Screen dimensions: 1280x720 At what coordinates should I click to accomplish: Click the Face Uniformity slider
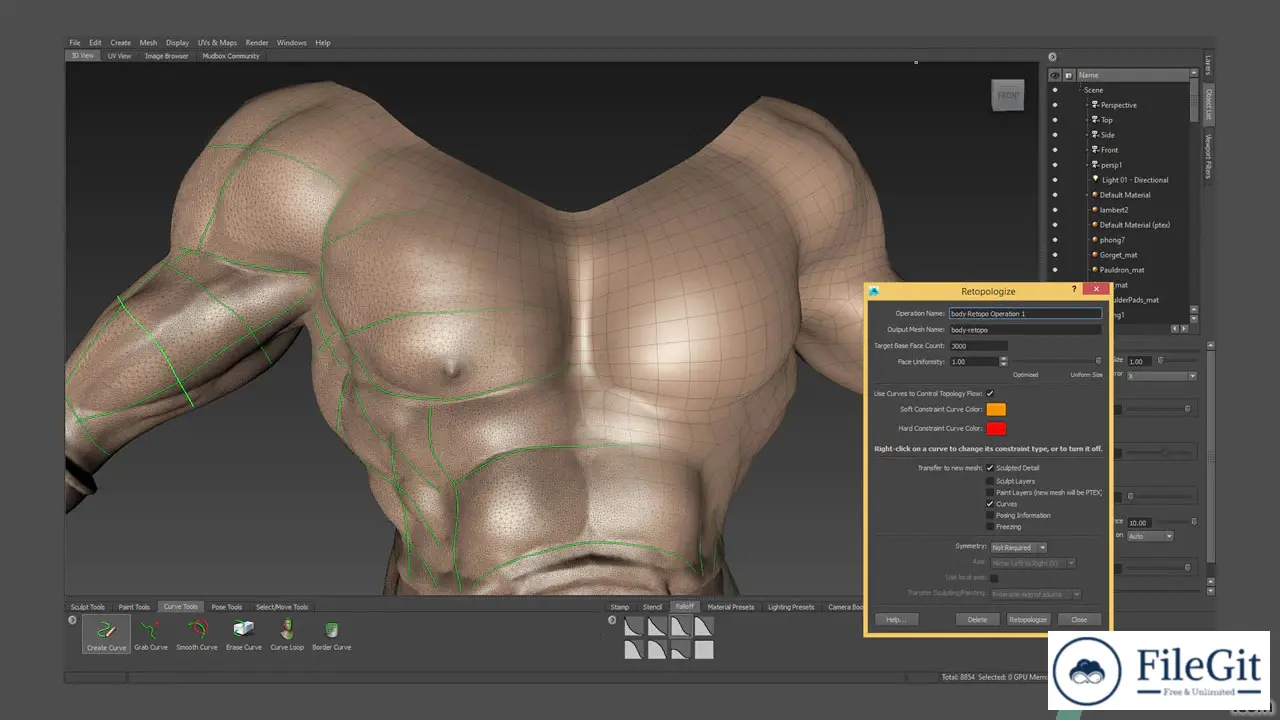point(1056,361)
